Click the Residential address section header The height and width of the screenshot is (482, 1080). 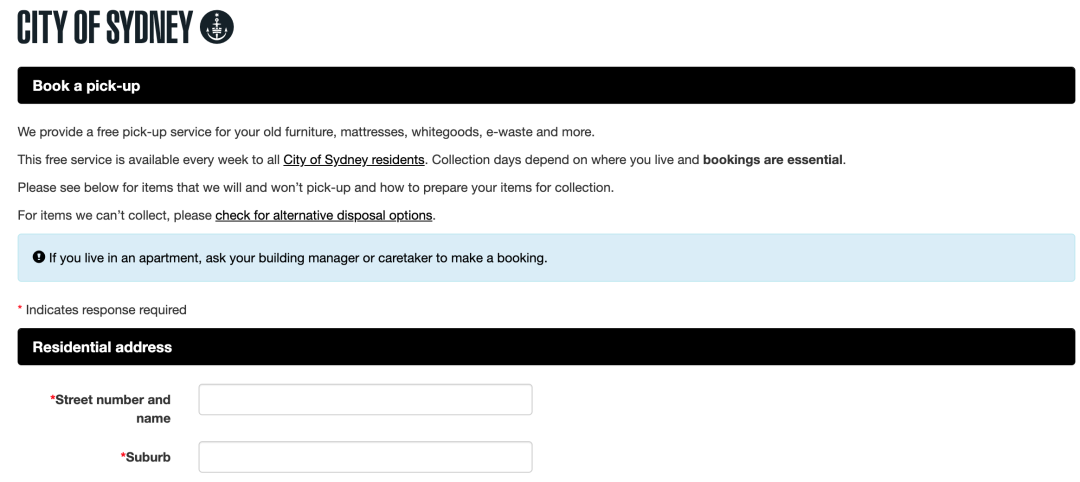[x=546, y=347]
